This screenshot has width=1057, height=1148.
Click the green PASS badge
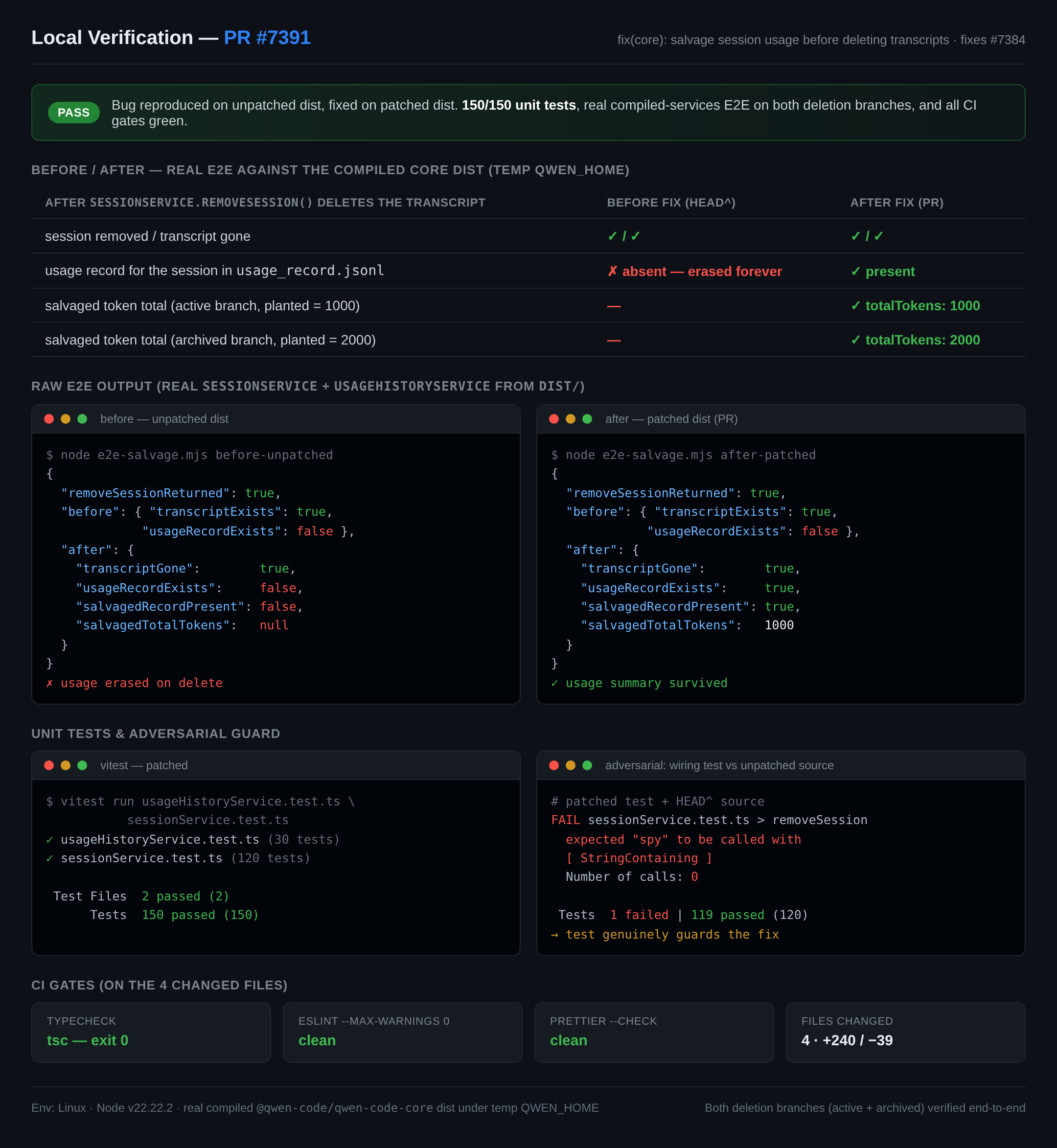74,113
